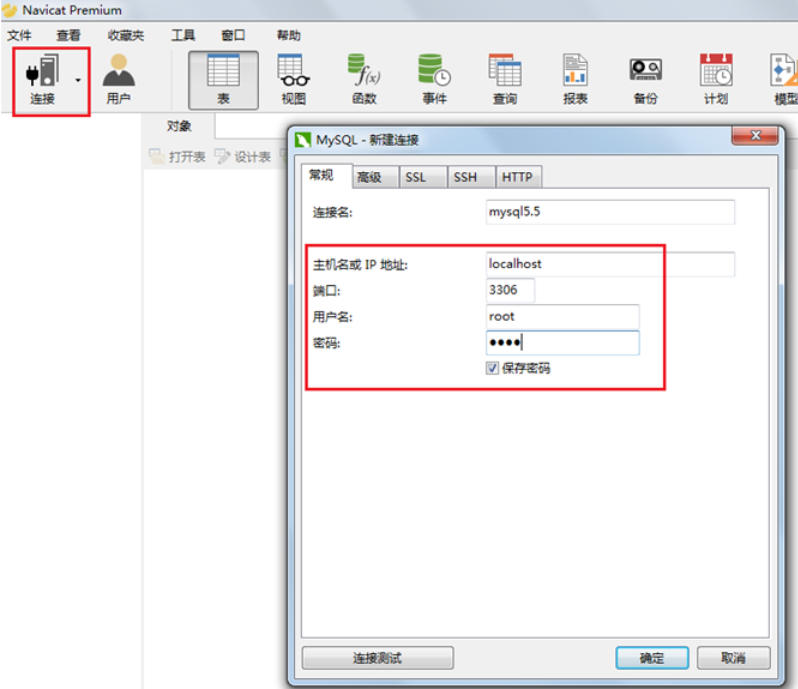
Task: Switch to the SSH tab
Action: 471,177
